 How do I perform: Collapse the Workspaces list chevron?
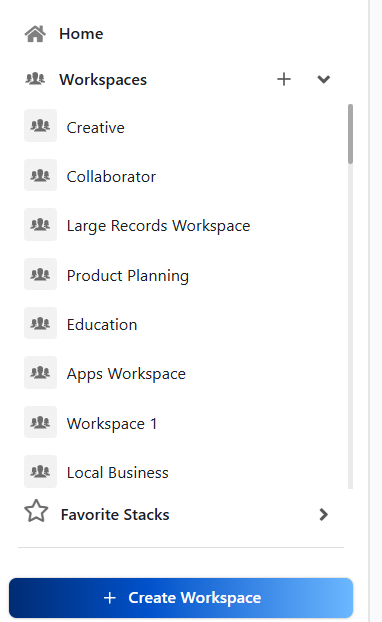pos(324,79)
